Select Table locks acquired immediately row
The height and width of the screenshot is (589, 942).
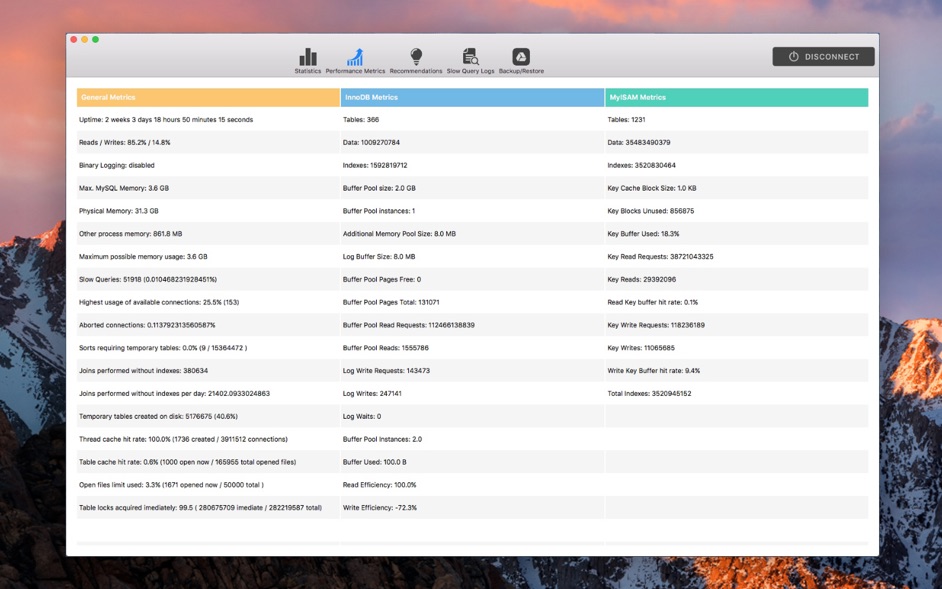click(208, 508)
